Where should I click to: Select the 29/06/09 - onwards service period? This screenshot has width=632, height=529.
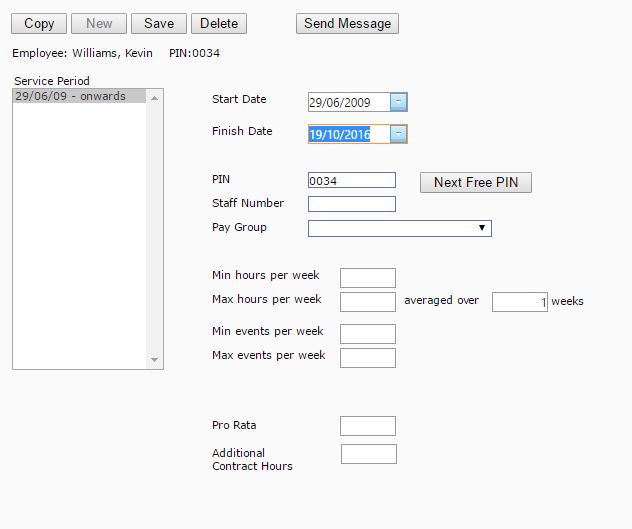86,96
